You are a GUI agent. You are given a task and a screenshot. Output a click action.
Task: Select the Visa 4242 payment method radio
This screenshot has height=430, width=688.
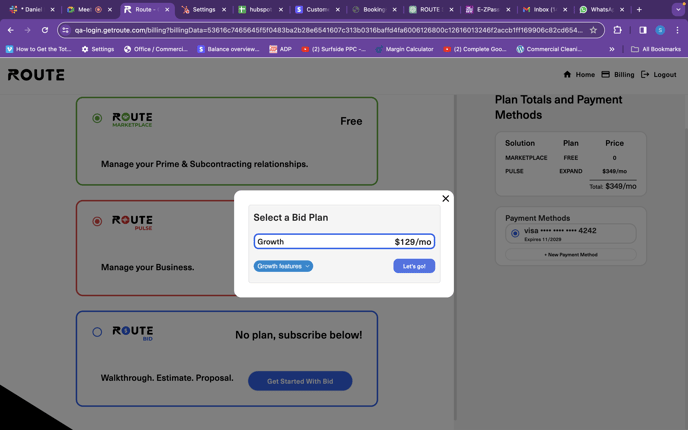[515, 233]
